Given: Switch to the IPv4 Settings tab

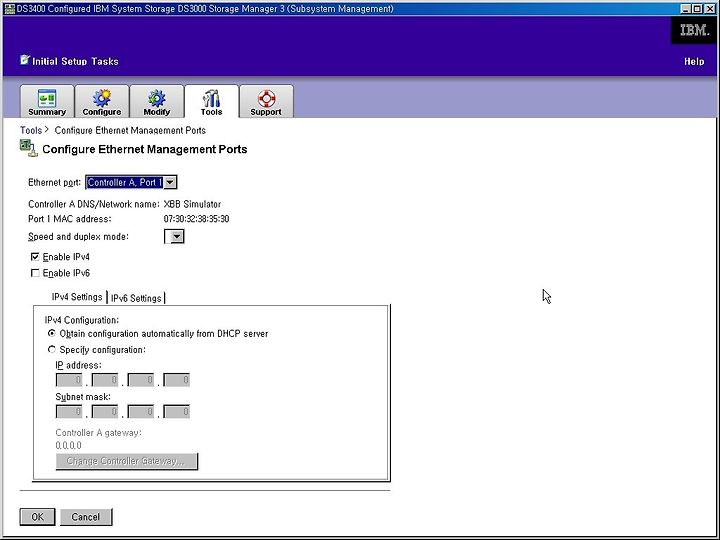Looking at the screenshot, I should [x=77, y=297].
